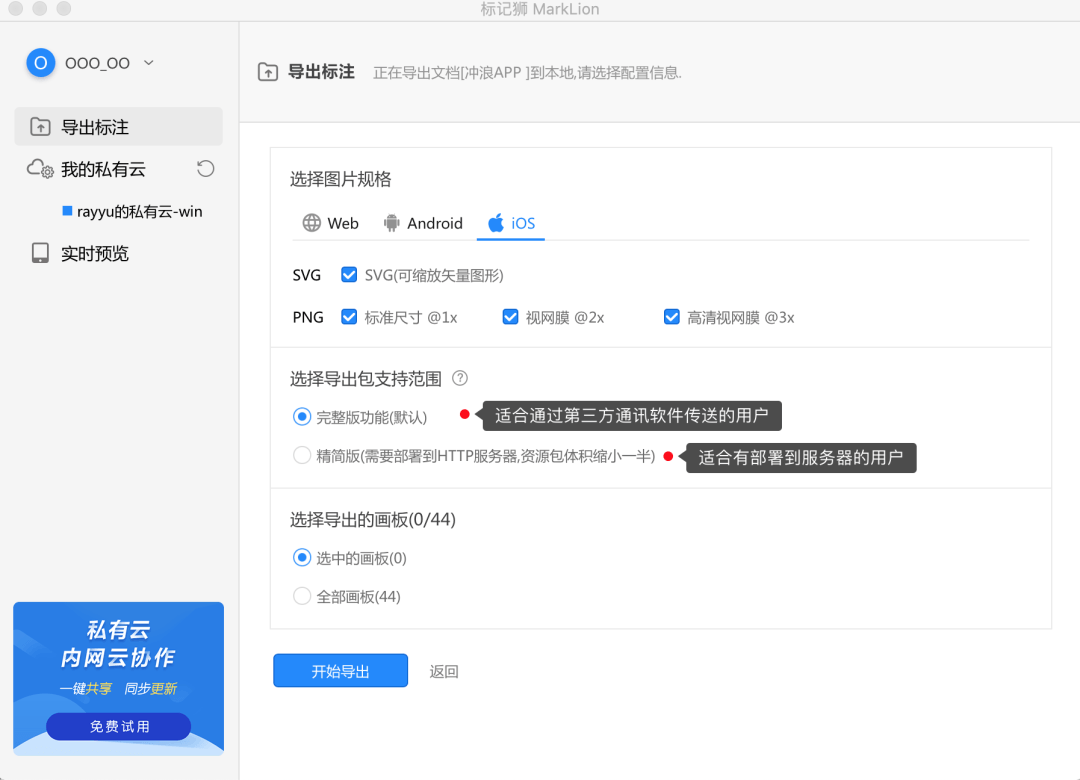
Task: Click the tablet icon for live preview
Action: tap(40, 253)
